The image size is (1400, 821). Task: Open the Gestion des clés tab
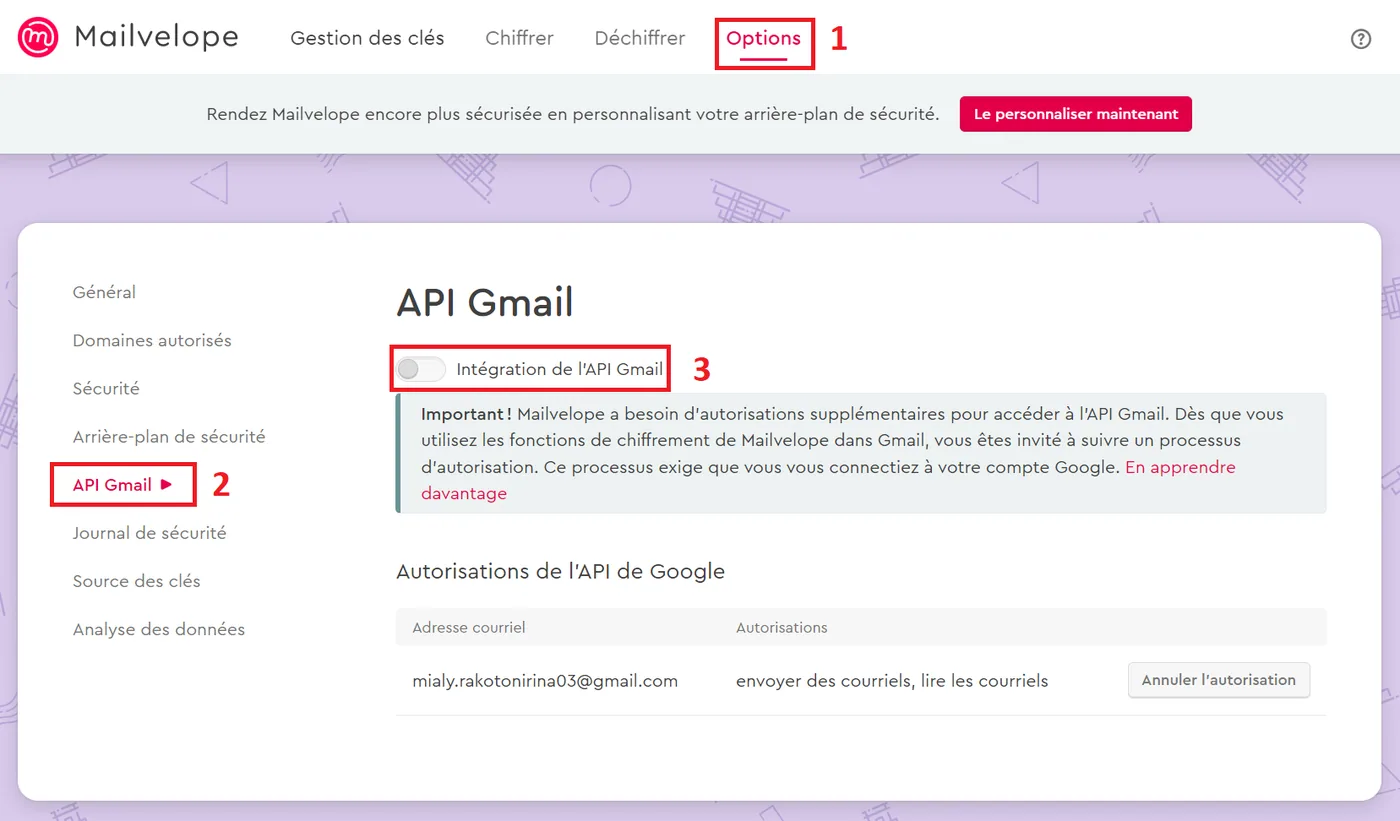coord(367,38)
